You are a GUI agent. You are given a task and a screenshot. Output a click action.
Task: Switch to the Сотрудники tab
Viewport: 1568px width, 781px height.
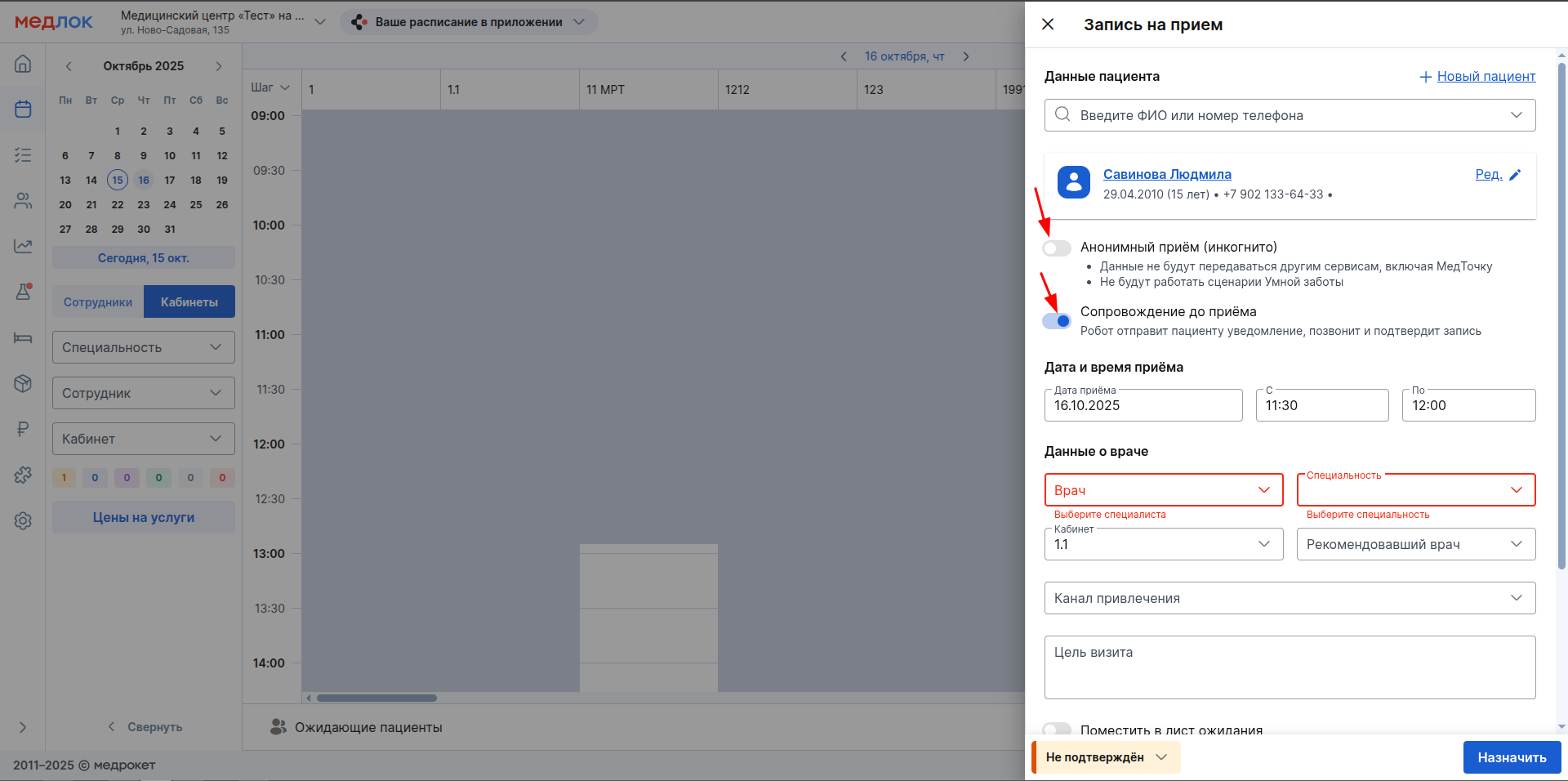[x=98, y=302]
